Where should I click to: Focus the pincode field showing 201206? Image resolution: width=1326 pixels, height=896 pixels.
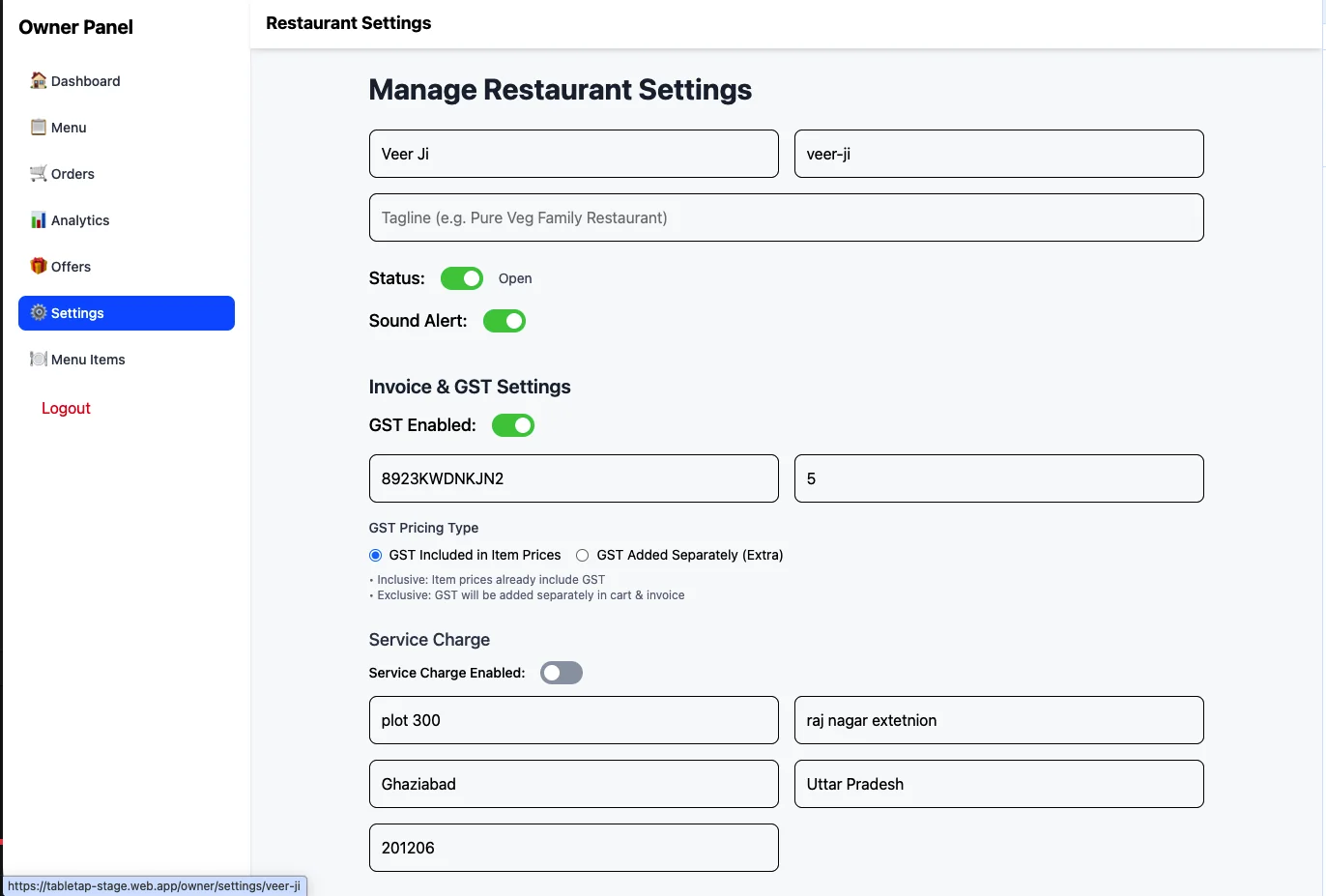coord(573,847)
